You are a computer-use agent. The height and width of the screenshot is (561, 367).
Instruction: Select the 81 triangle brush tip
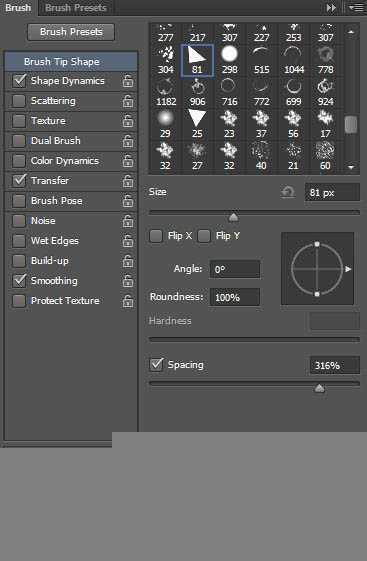197,60
